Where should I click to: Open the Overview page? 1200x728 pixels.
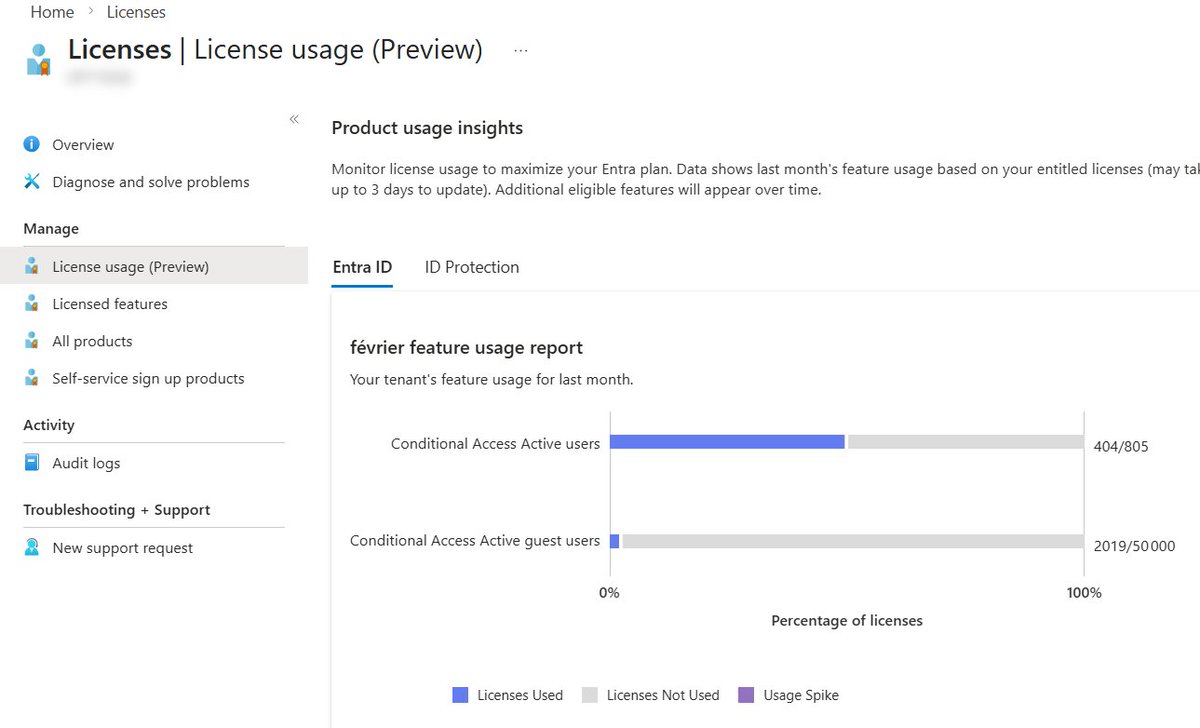pyautogui.click(x=83, y=145)
